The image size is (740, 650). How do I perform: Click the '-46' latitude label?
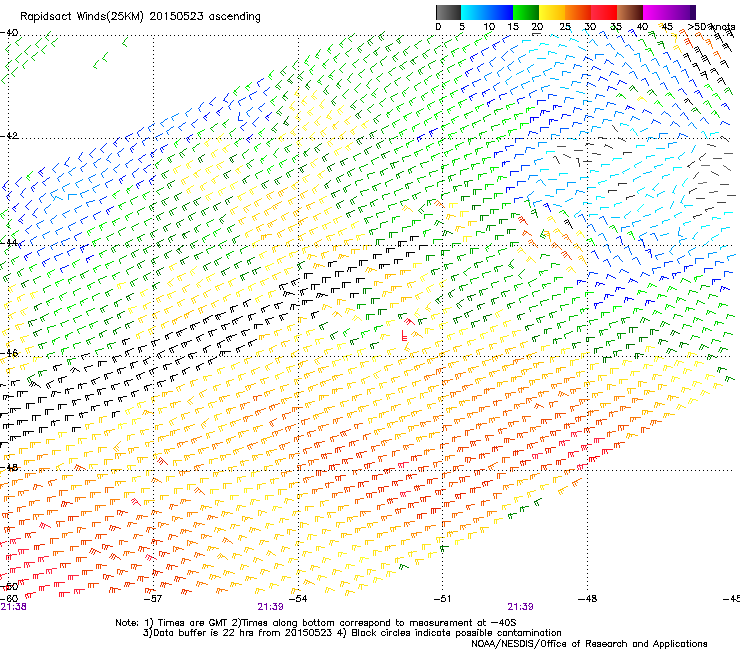pyautogui.click(x=9, y=353)
